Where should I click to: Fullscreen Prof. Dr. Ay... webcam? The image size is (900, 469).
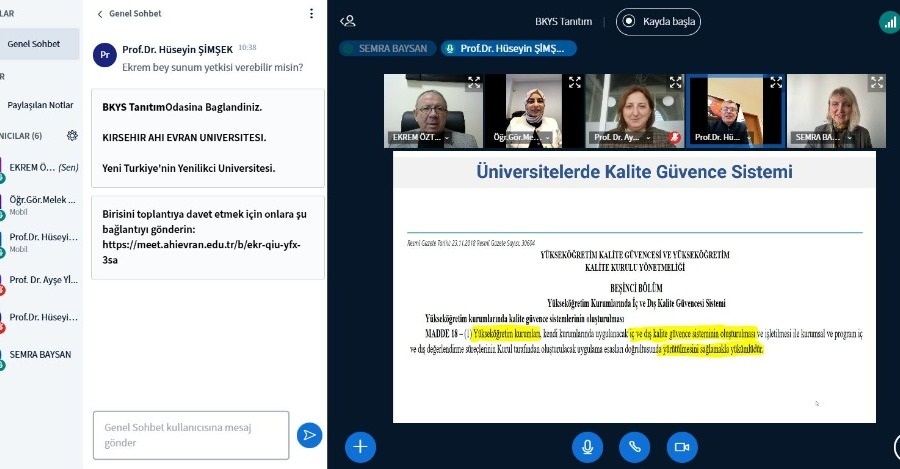click(x=676, y=83)
